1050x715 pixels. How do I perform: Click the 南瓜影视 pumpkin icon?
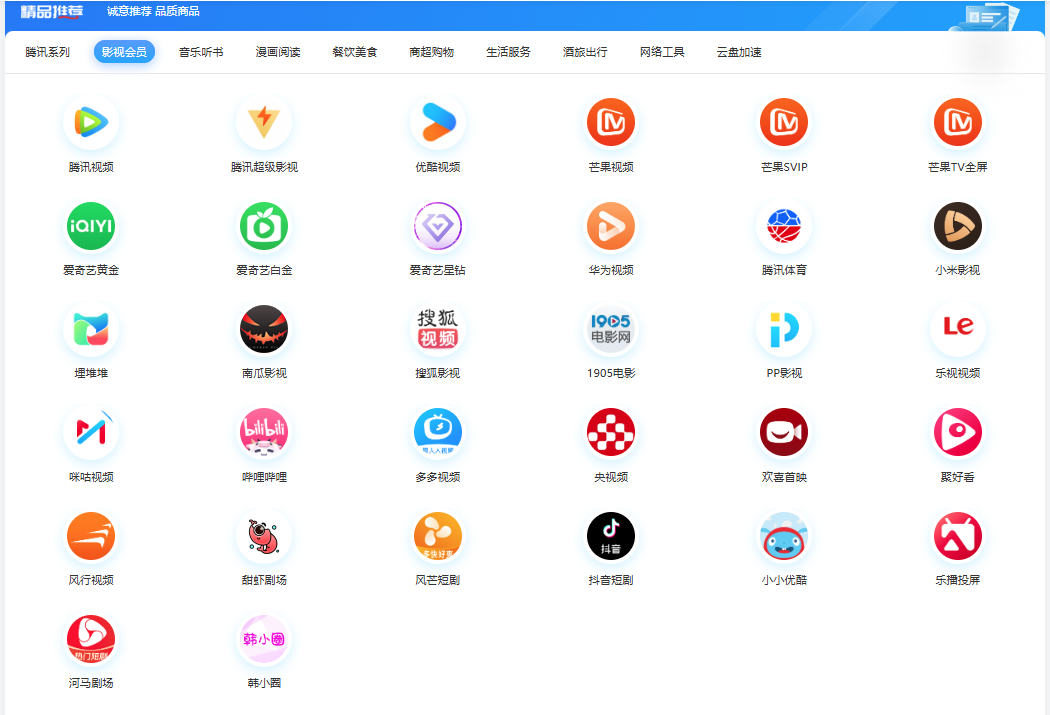(264, 329)
